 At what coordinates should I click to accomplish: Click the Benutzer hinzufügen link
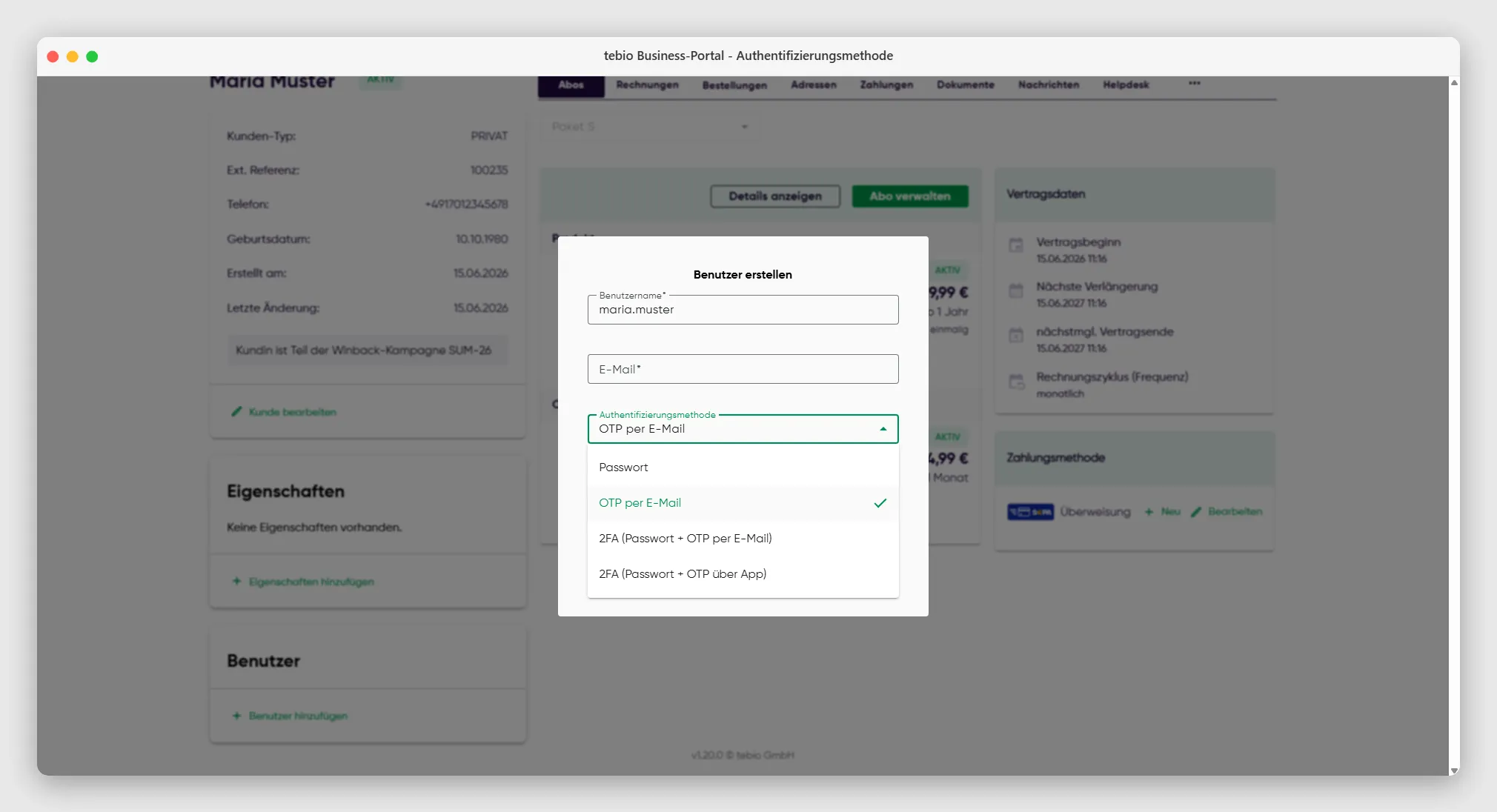pos(298,716)
